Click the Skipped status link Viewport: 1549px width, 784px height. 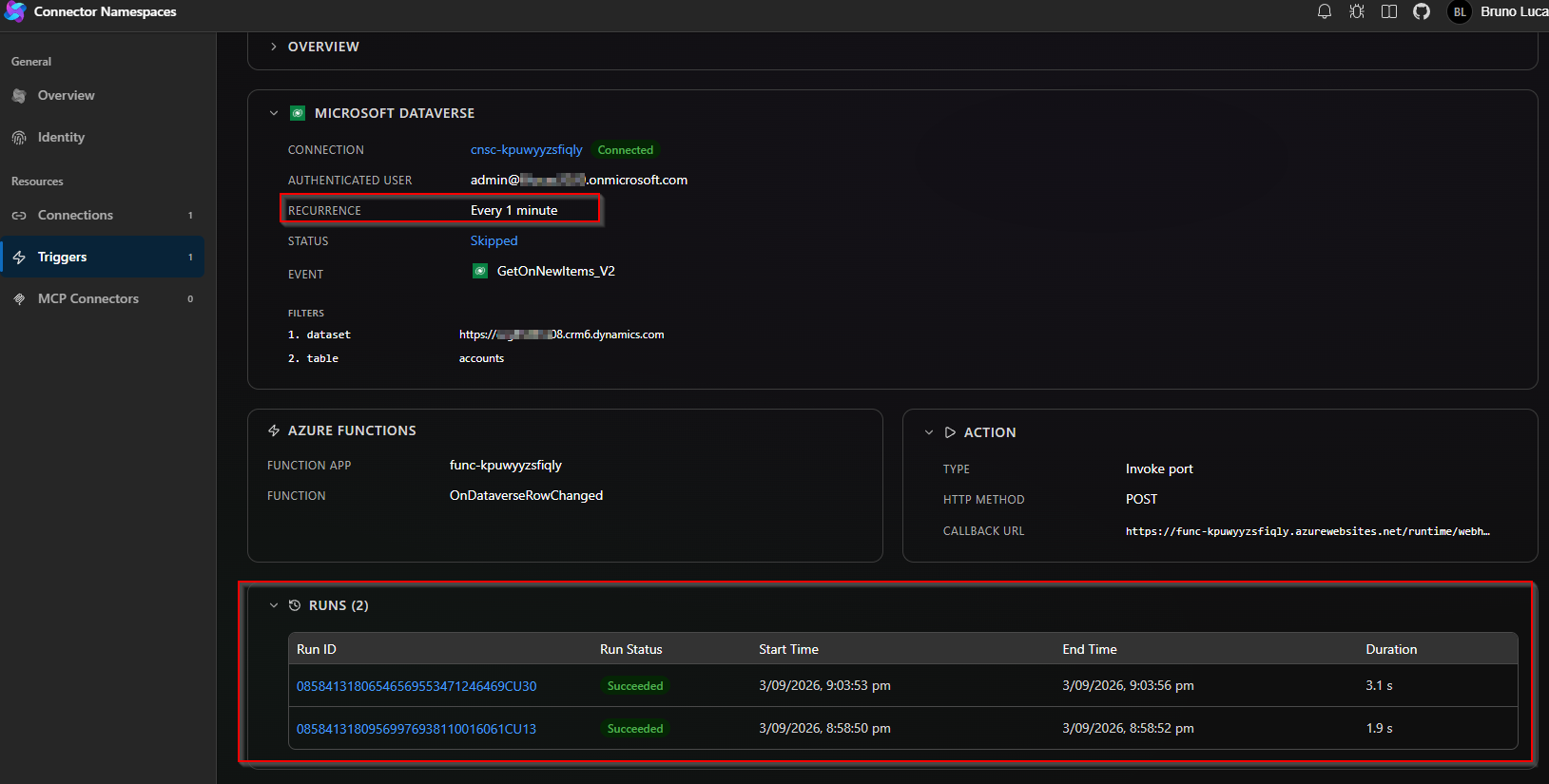[494, 241]
